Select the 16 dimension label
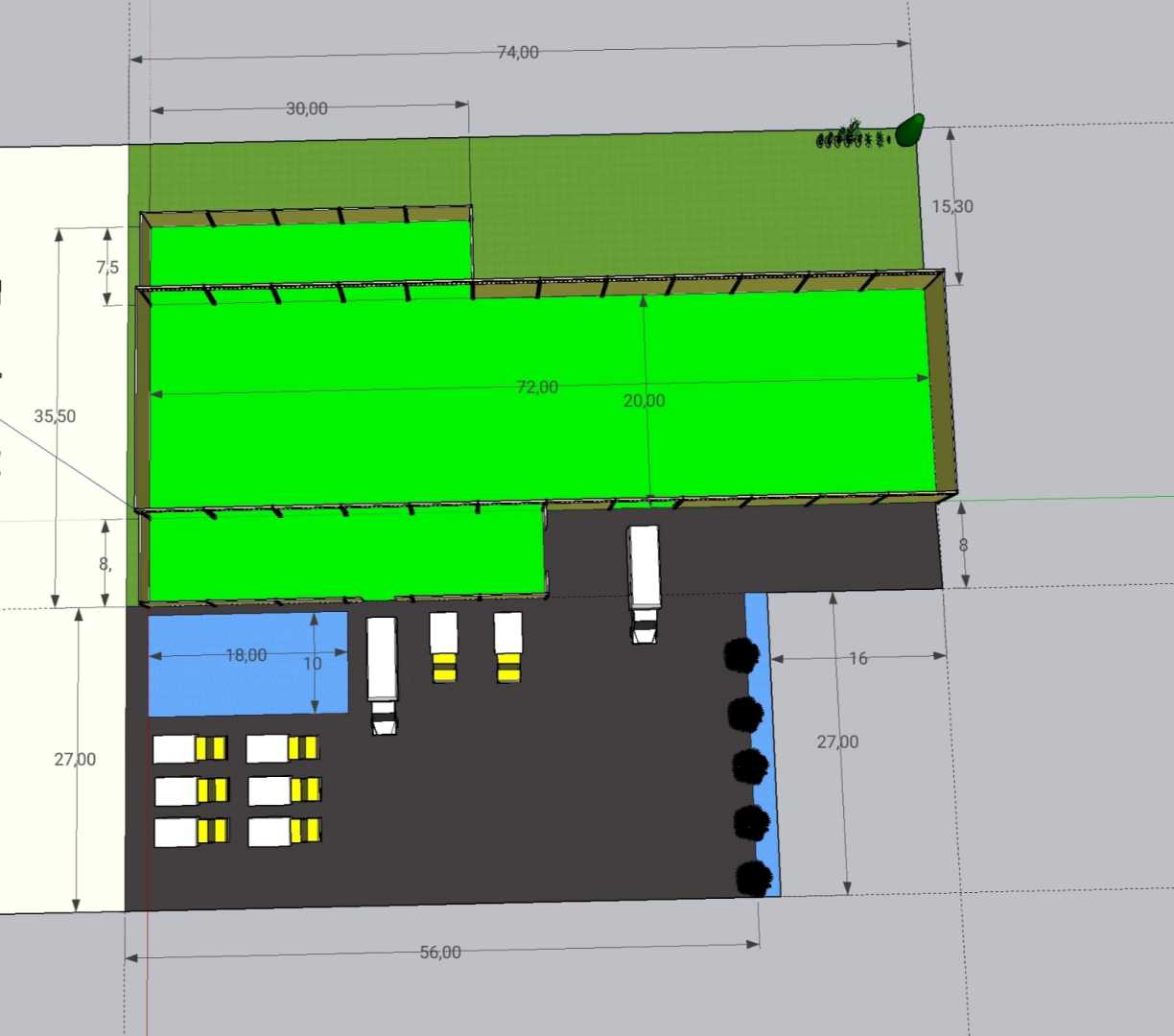This screenshot has height=1036, width=1174. click(x=858, y=658)
